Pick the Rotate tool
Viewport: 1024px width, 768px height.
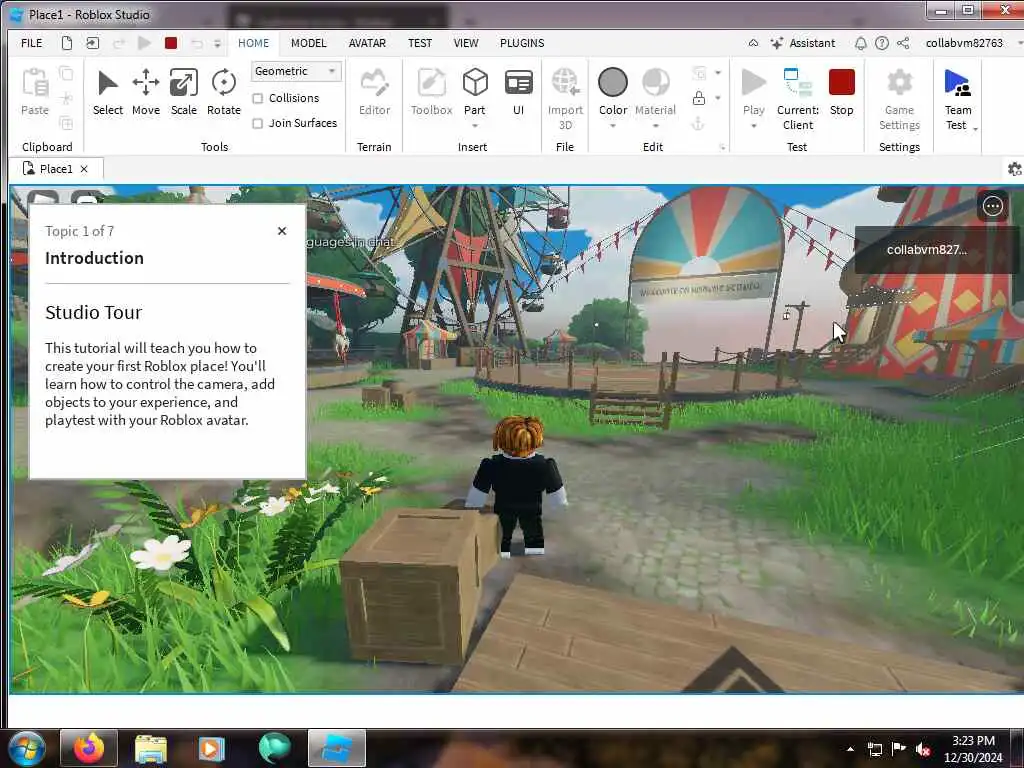click(x=223, y=92)
